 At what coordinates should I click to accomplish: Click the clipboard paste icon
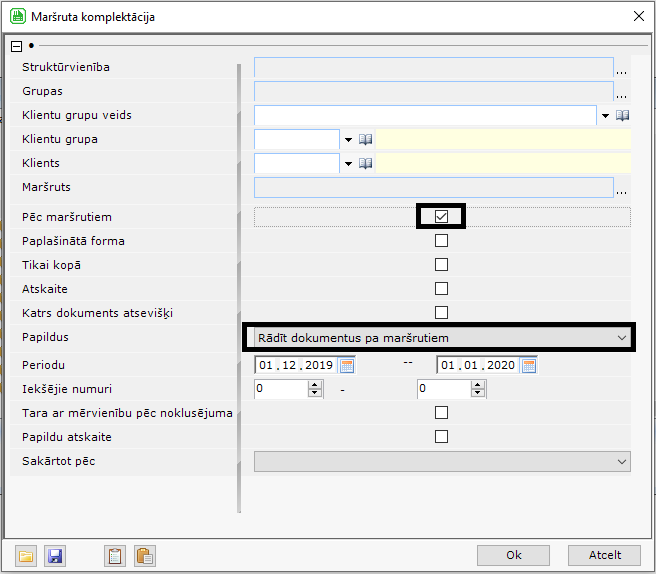pyautogui.click(x=145, y=556)
